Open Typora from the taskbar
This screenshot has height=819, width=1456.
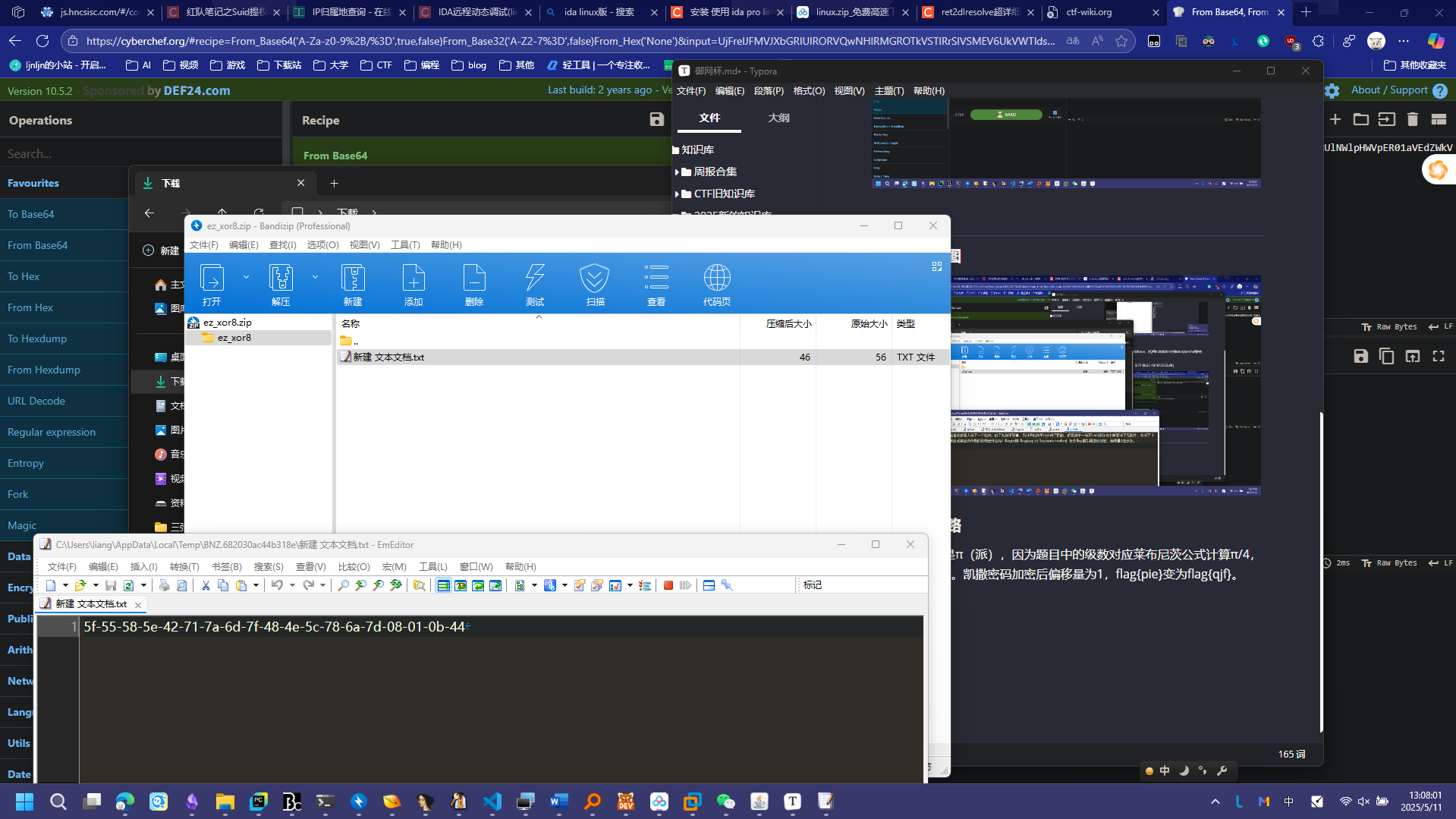pos(793,802)
